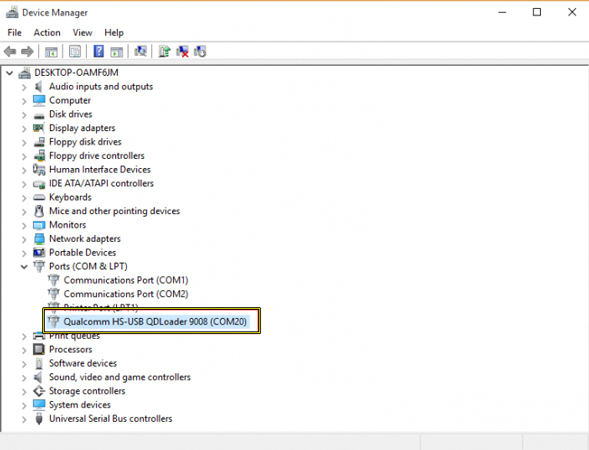Maximize the Device Manager window
This screenshot has height=450, width=589.
pyautogui.click(x=537, y=12)
